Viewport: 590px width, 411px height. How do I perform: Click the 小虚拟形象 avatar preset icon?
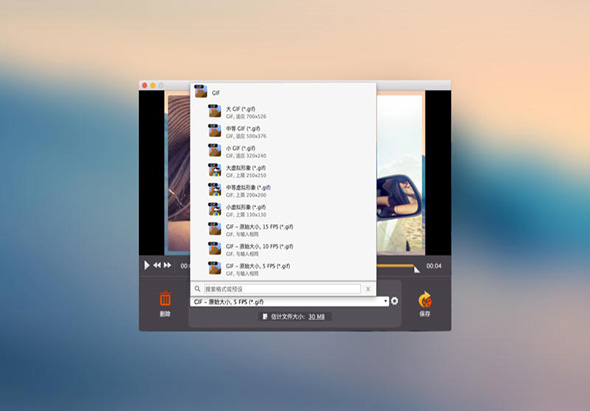(214, 209)
